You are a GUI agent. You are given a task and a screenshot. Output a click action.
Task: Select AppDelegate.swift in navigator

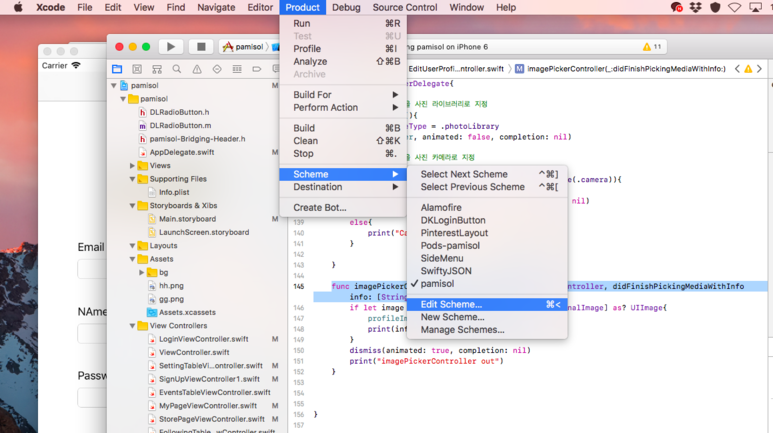[182, 152]
